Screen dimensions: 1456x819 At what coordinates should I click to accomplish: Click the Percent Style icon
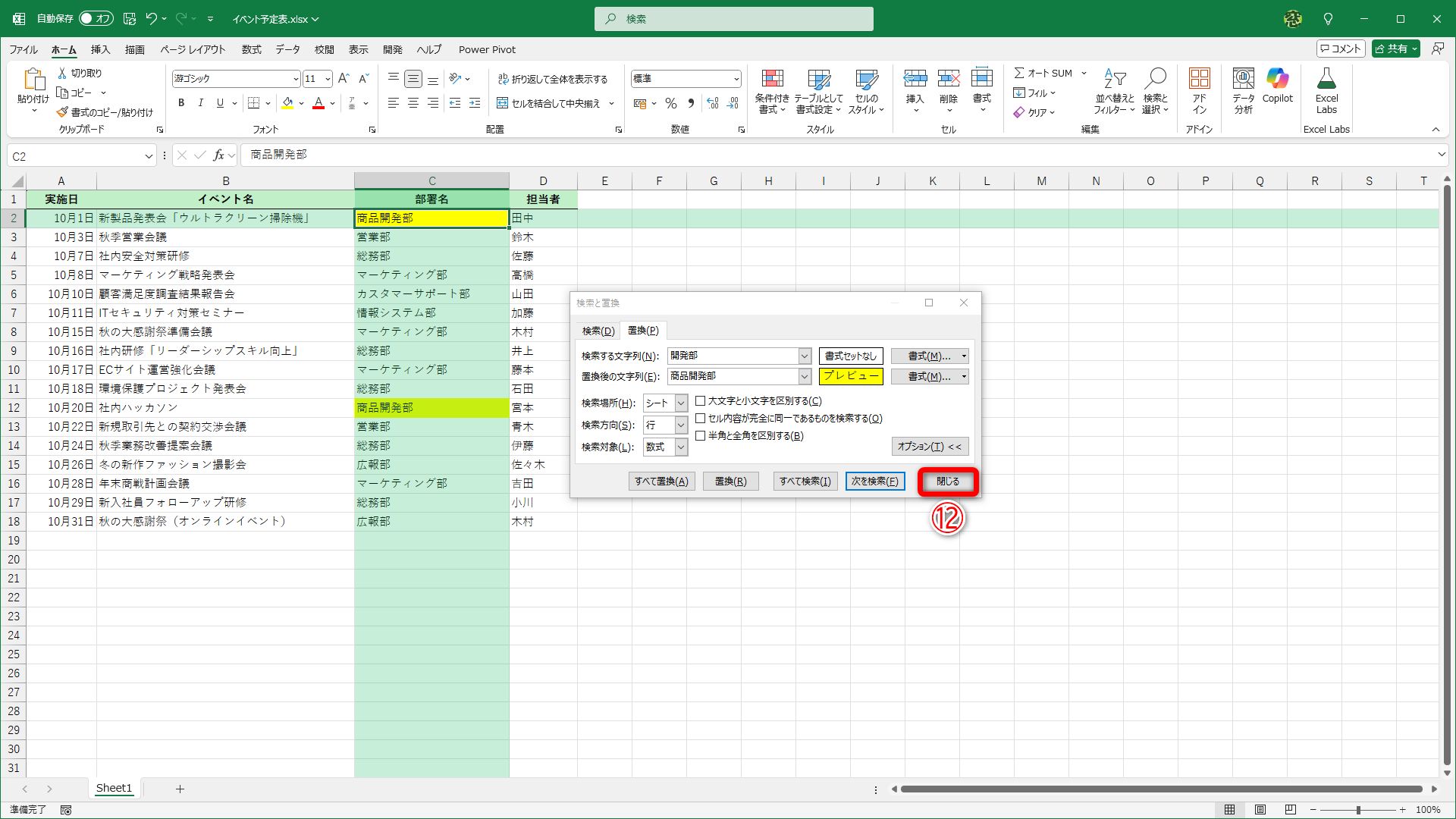[670, 103]
